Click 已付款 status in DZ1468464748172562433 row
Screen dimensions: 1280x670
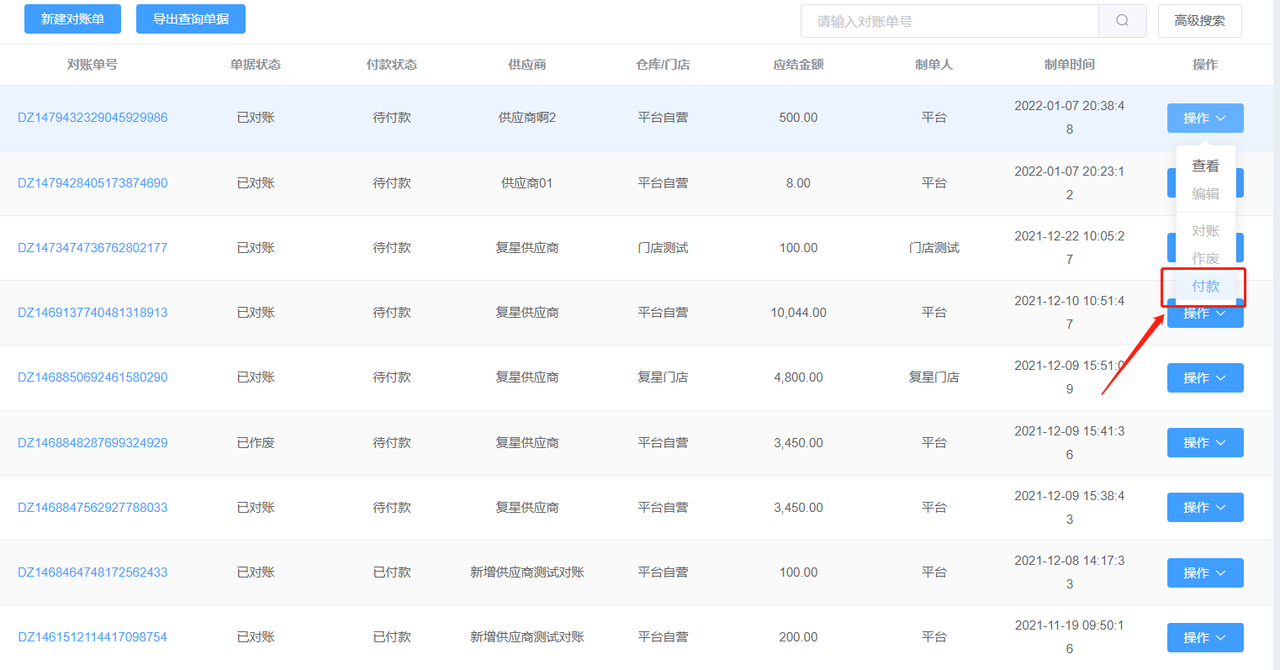coord(392,573)
